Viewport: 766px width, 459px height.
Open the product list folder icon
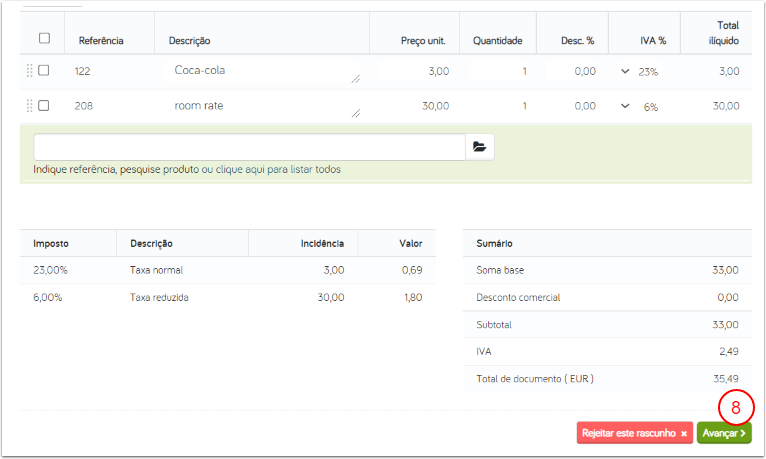click(480, 147)
